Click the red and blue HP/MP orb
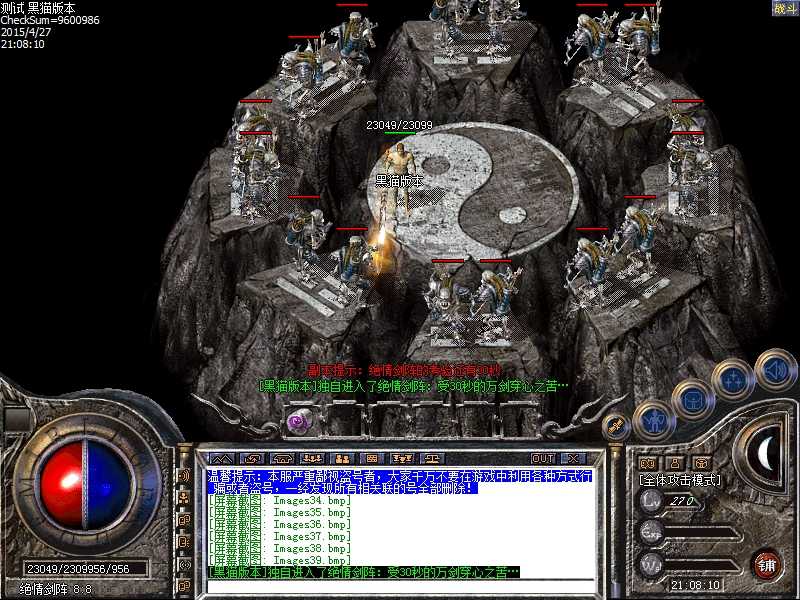 coord(85,485)
